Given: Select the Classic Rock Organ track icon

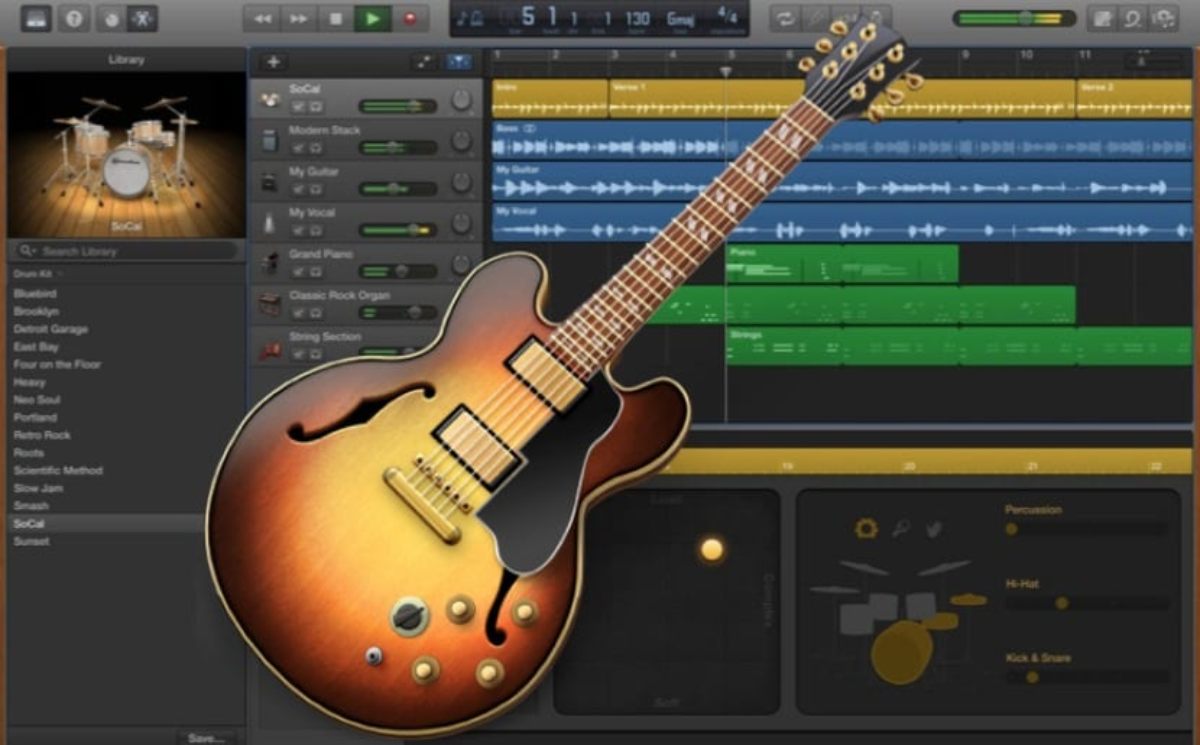Looking at the screenshot, I should click(x=270, y=304).
